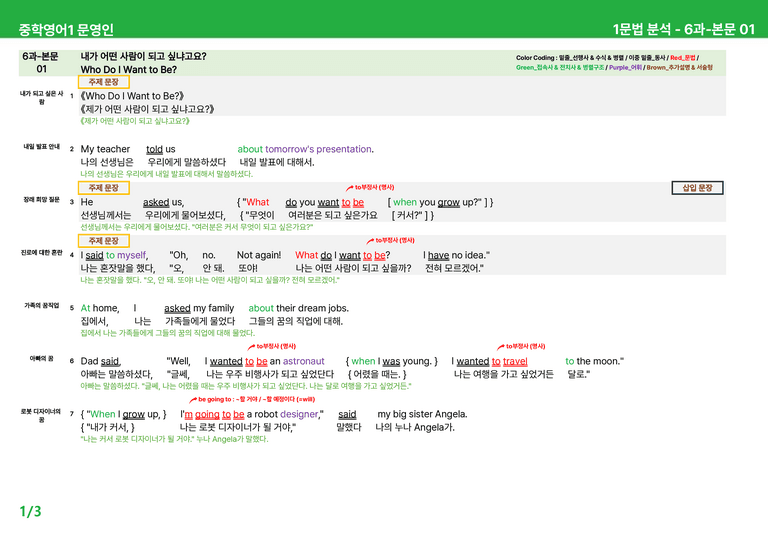Click the Korean phrase "내일 발표에 대해서."

click(x=277, y=162)
